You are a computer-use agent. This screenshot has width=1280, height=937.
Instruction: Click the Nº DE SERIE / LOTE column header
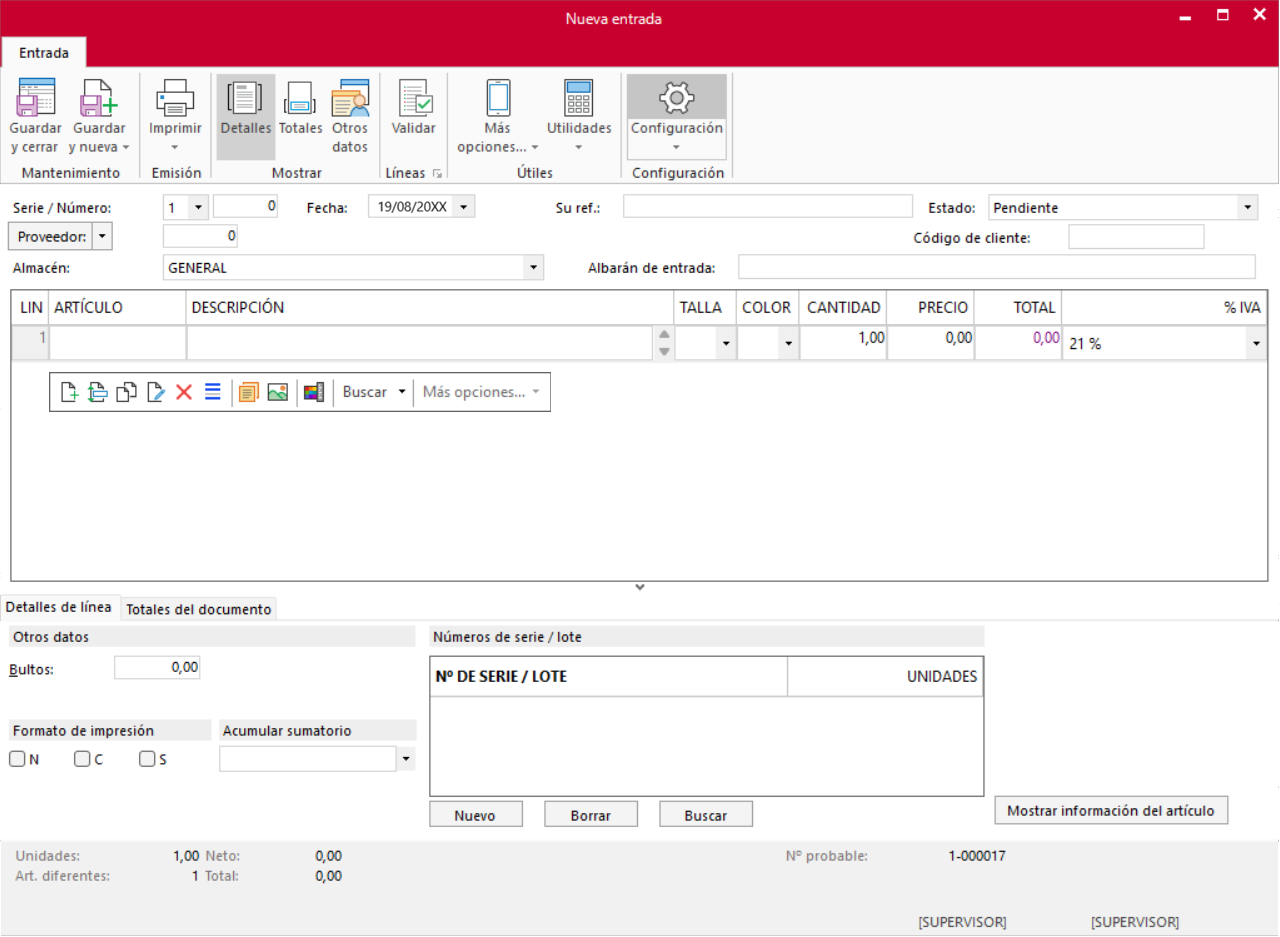[609, 676]
